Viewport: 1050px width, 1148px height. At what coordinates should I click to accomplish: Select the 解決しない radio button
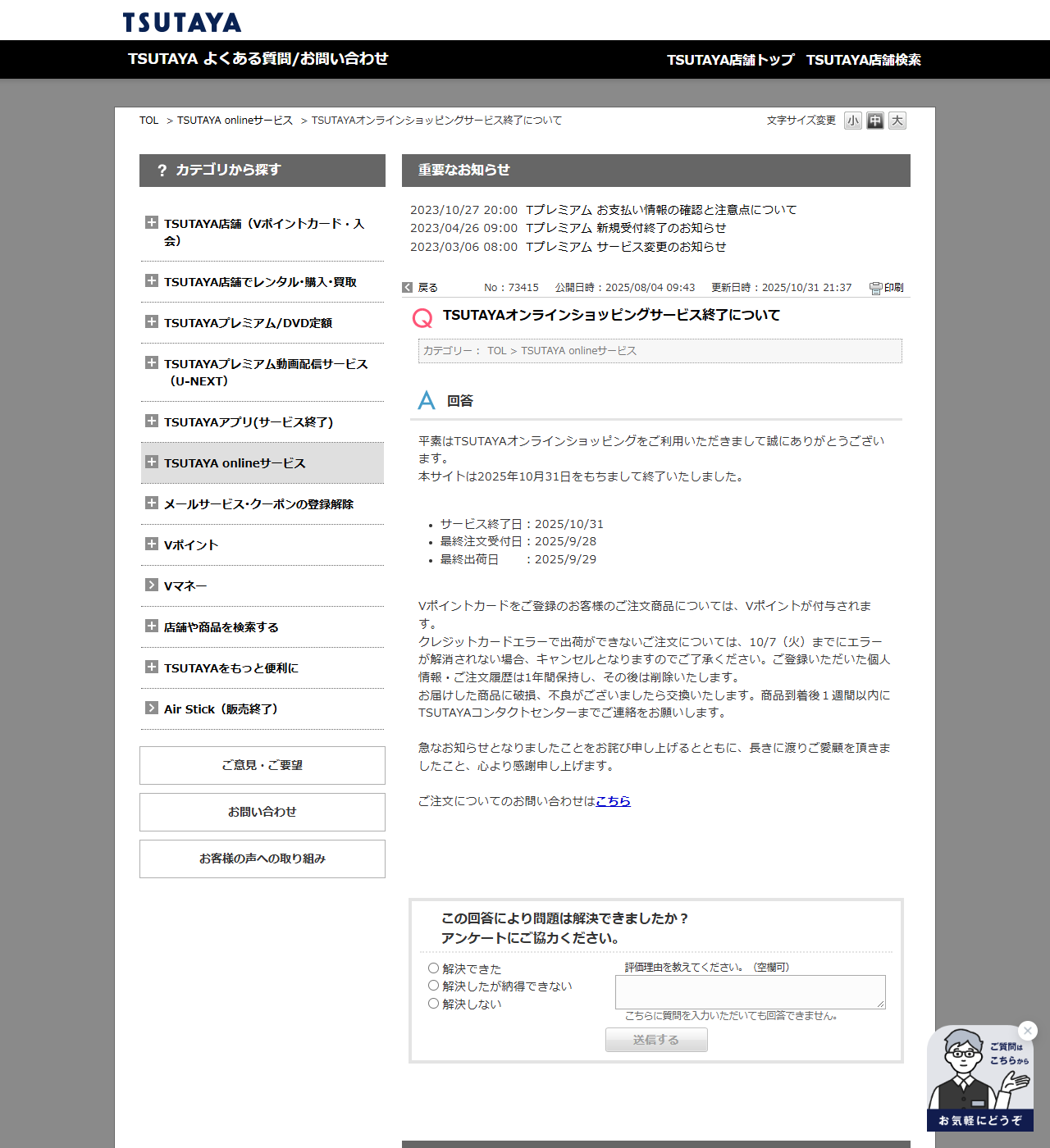pos(433,1004)
